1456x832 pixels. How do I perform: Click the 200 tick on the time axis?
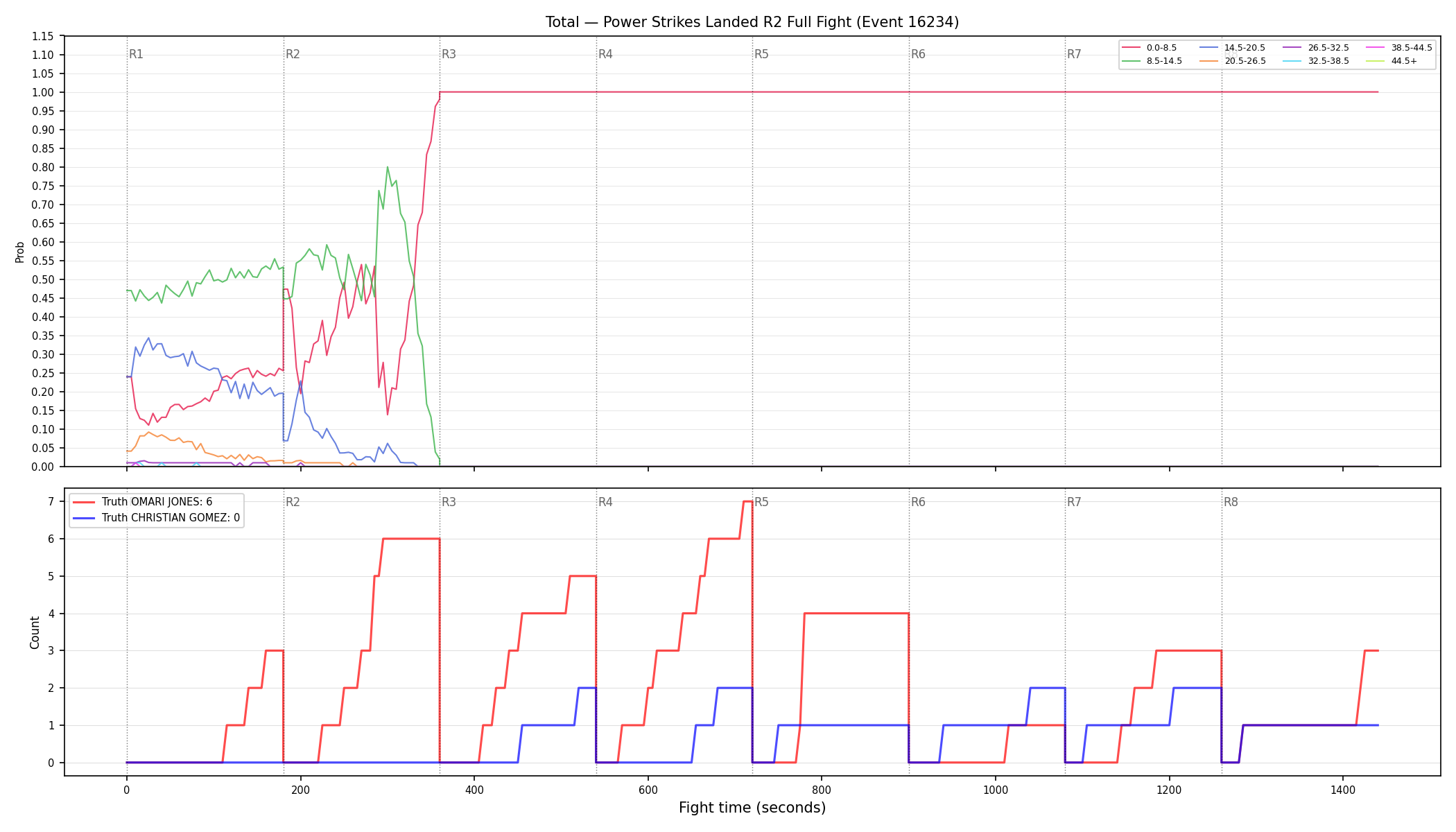[300, 789]
